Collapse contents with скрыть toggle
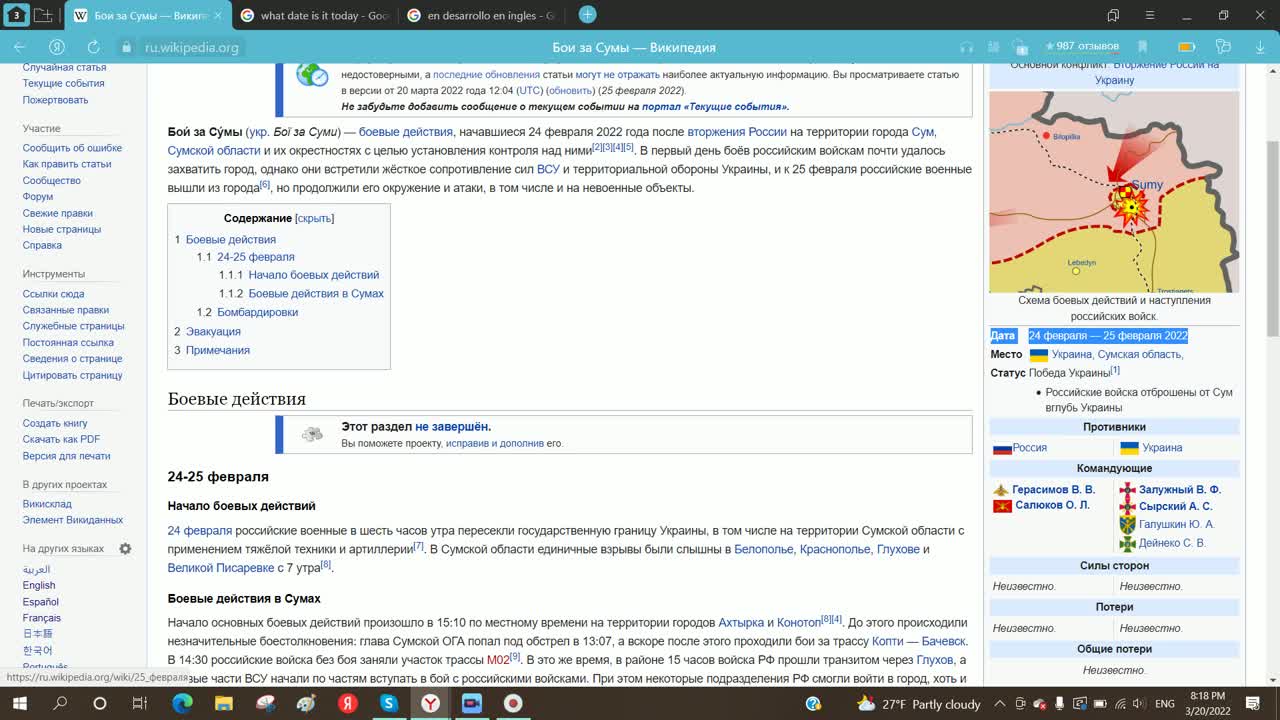 [x=314, y=218]
